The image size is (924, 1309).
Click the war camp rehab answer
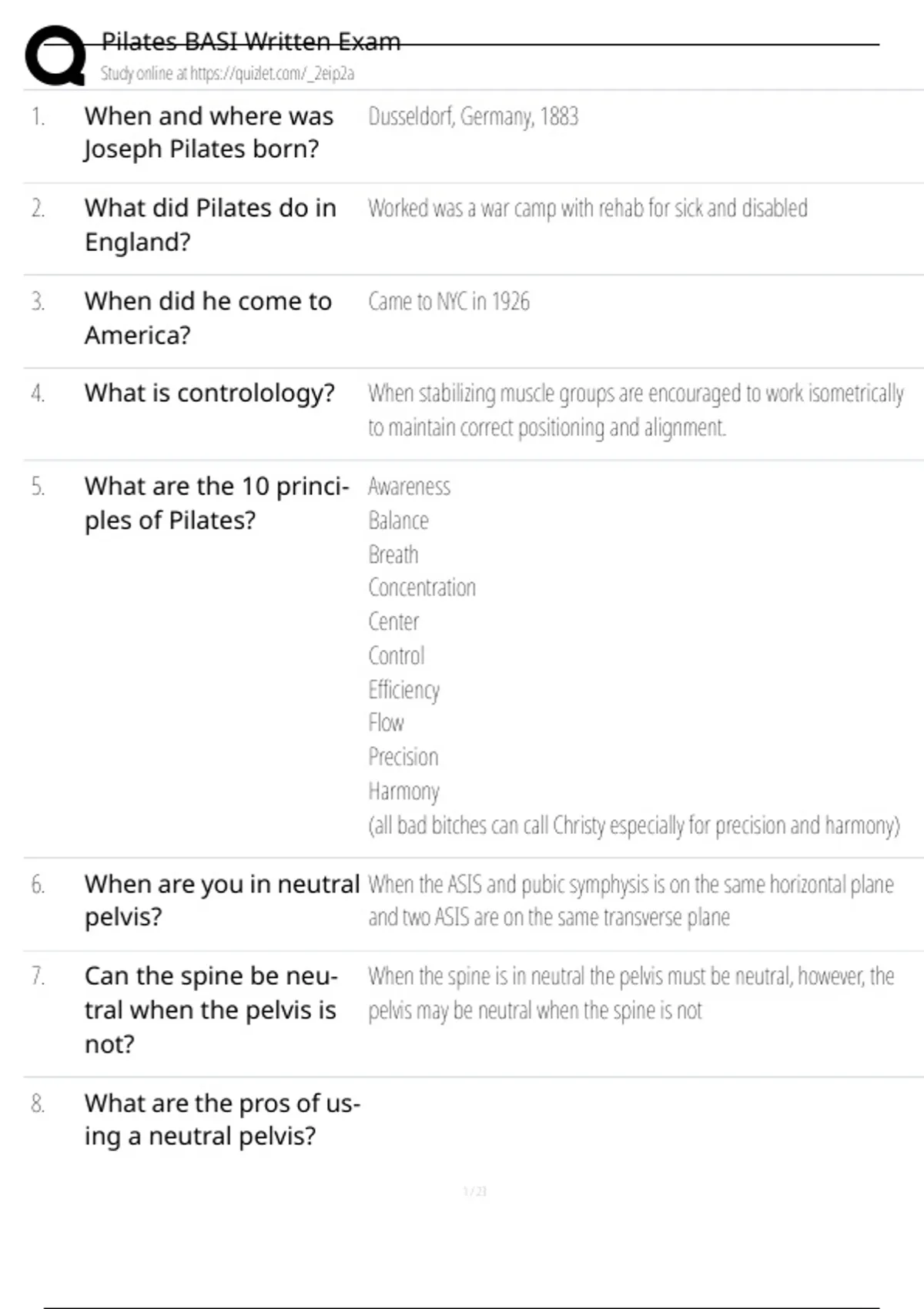[x=588, y=209]
